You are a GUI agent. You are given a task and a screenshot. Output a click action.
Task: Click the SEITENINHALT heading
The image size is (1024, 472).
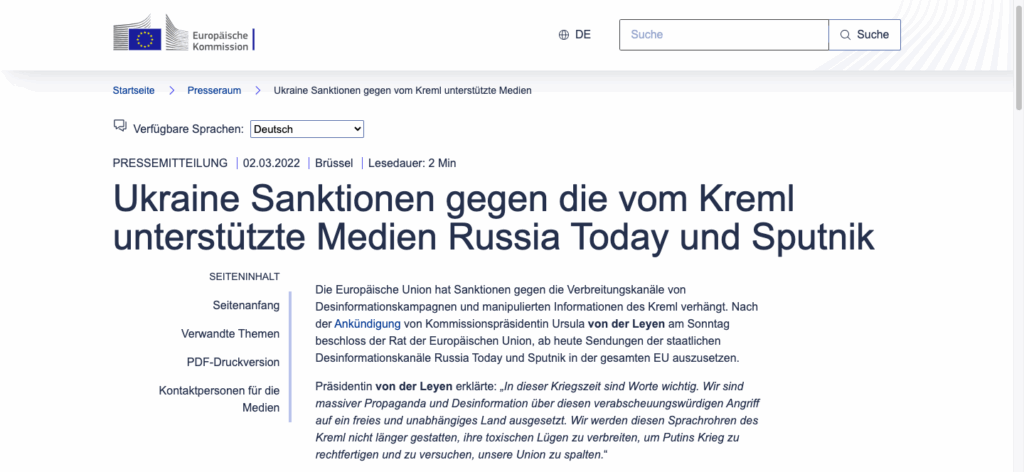tap(244, 277)
